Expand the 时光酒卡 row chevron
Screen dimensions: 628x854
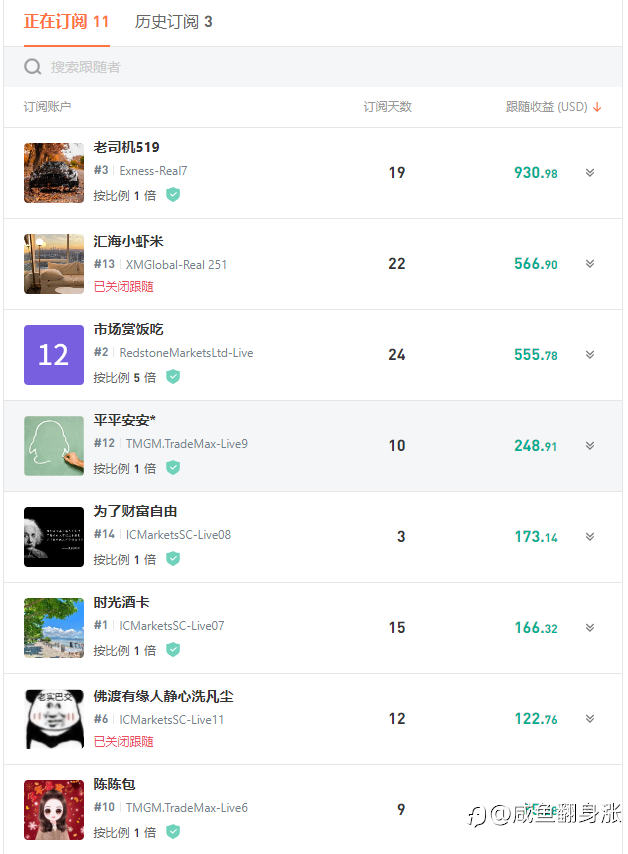(x=590, y=627)
